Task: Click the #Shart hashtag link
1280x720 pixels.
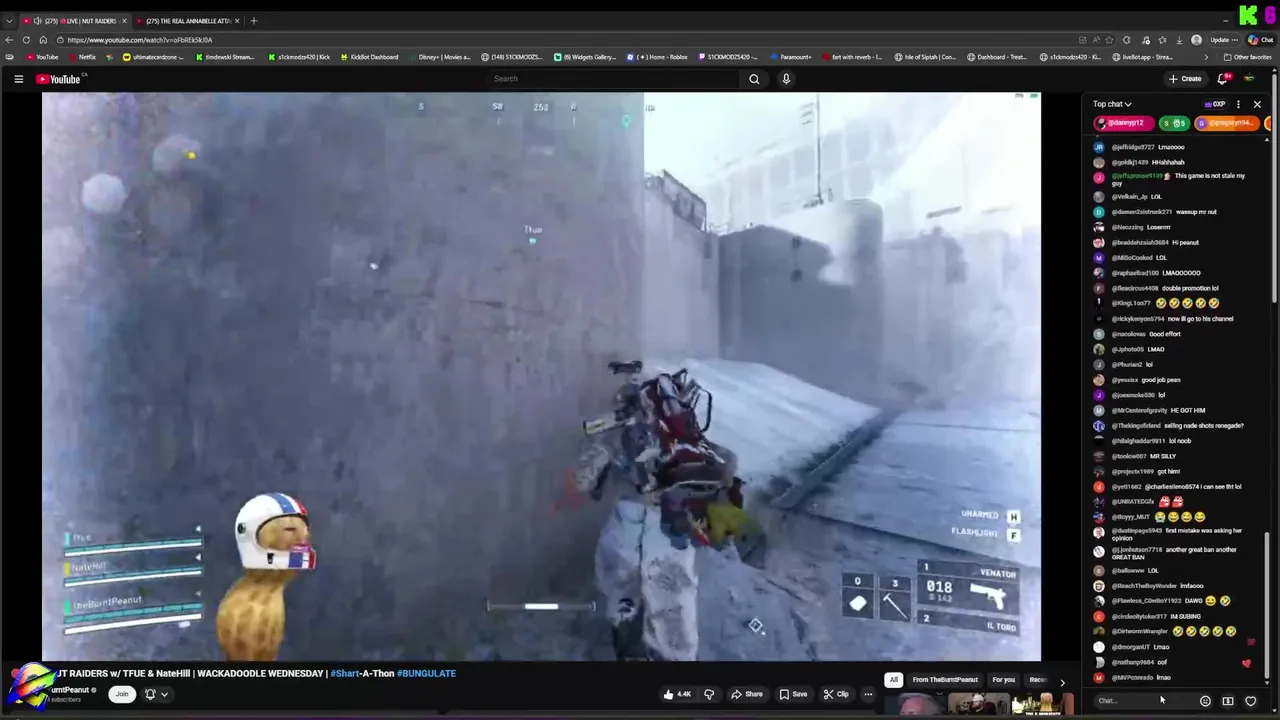Action: (344, 673)
